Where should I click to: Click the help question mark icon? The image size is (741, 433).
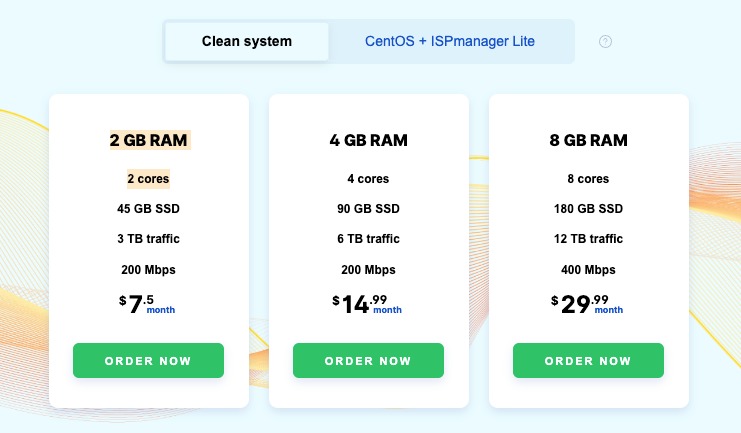tap(605, 42)
